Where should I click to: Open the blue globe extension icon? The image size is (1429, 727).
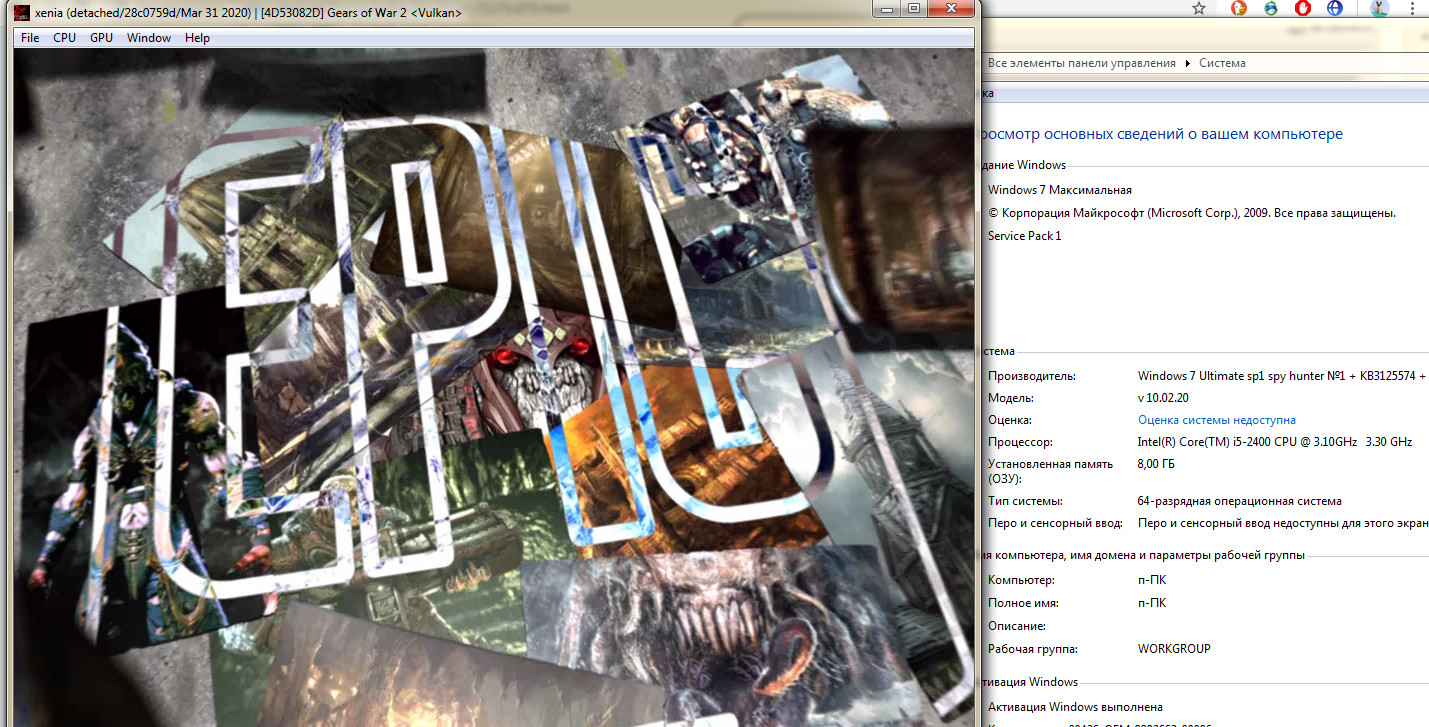pos(1334,8)
